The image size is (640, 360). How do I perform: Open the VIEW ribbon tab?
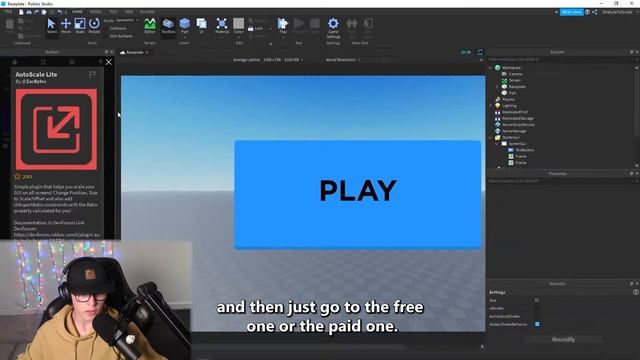(129, 12)
